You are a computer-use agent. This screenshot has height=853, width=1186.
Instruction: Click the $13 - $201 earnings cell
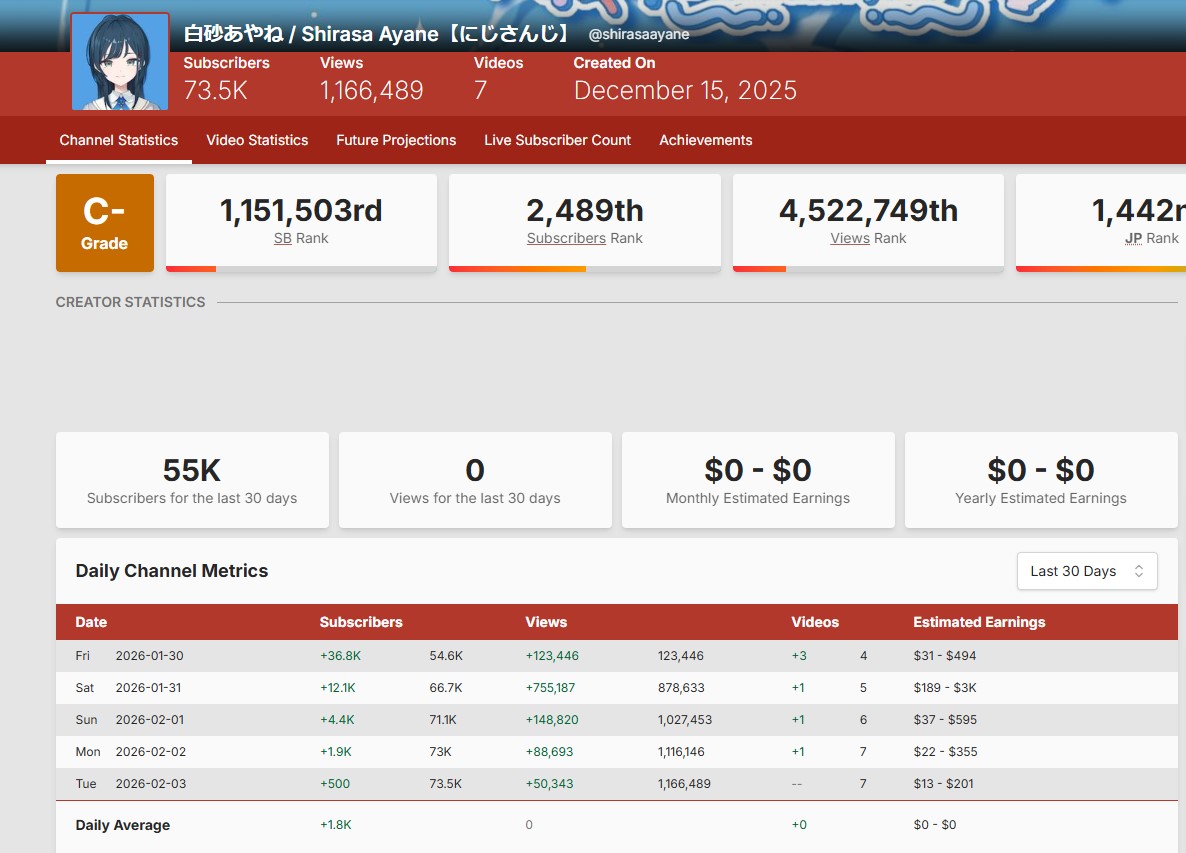tap(943, 783)
